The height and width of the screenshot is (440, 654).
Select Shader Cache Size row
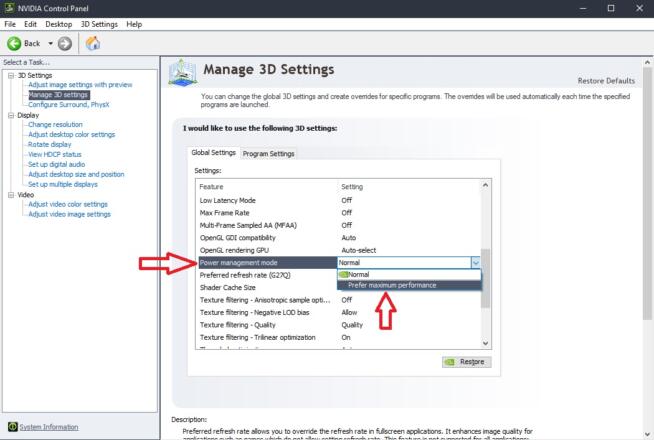267,288
